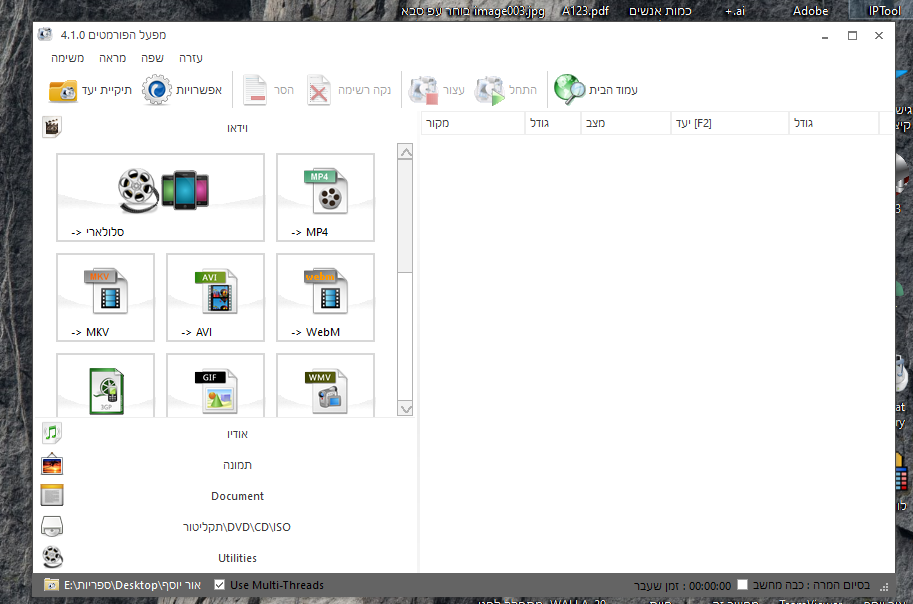Image resolution: width=913 pixels, height=604 pixels.
Task: Select the -> MKV conversion tile
Action: pos(105,297)
